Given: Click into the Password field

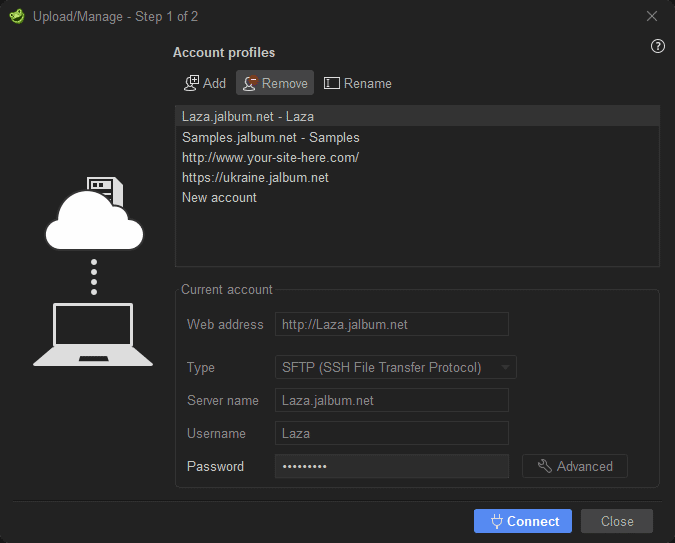Looking at the screenshot, I should point(392,466).
